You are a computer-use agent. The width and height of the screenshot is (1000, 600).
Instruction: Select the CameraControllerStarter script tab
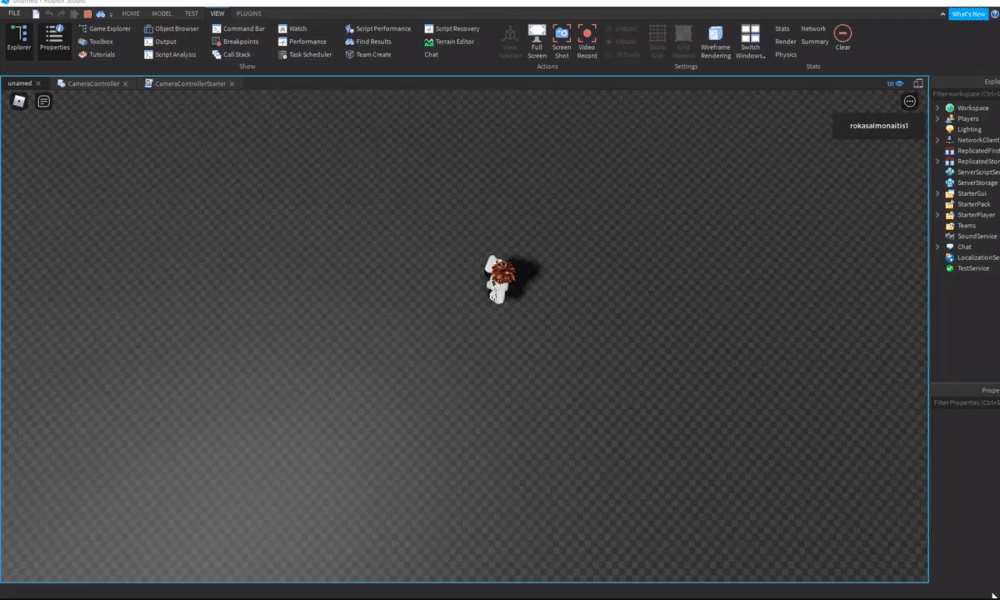coord(190,84)
